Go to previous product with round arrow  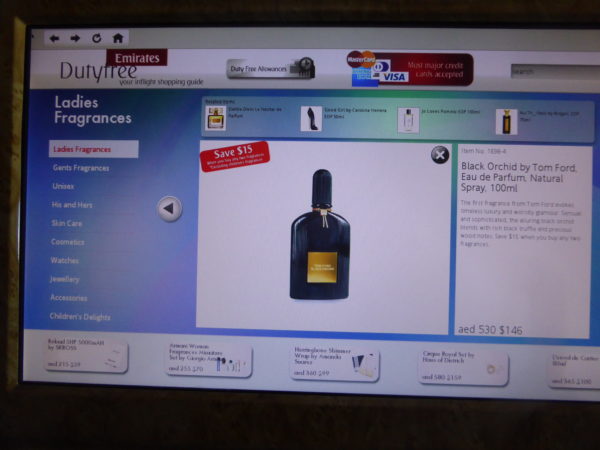tap(170, 209)
